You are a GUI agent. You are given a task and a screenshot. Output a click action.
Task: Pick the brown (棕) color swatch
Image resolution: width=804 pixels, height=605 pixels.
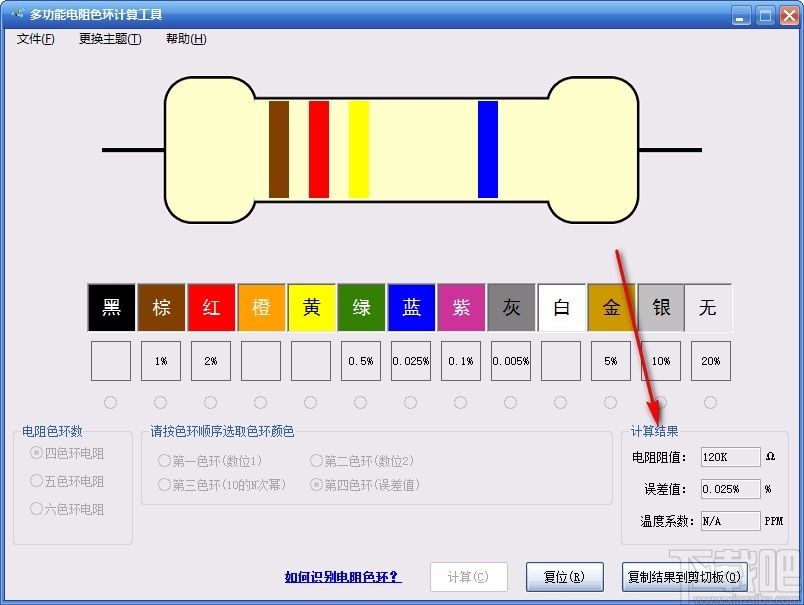(x=160, y=307)
